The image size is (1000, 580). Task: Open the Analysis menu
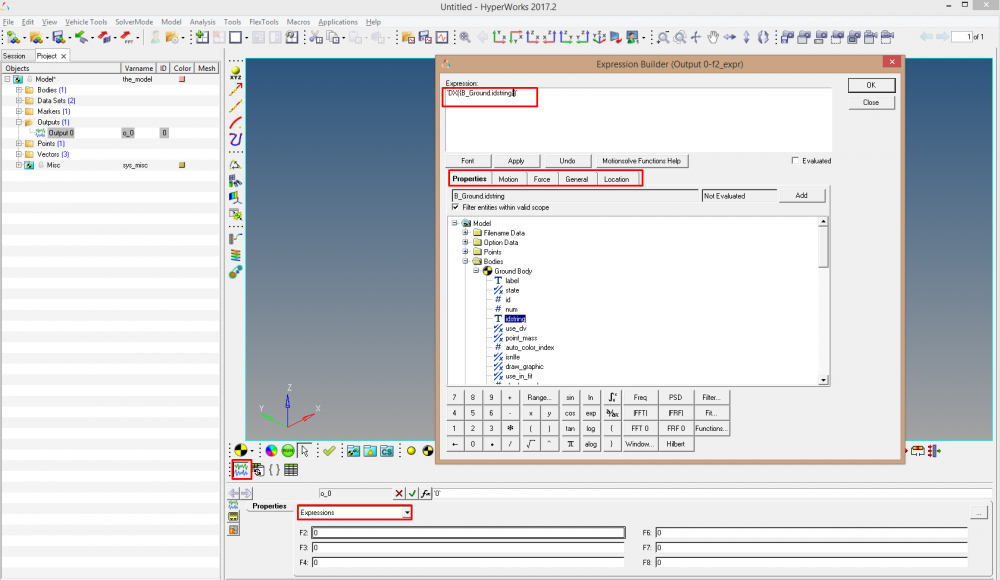click(203, 22)
